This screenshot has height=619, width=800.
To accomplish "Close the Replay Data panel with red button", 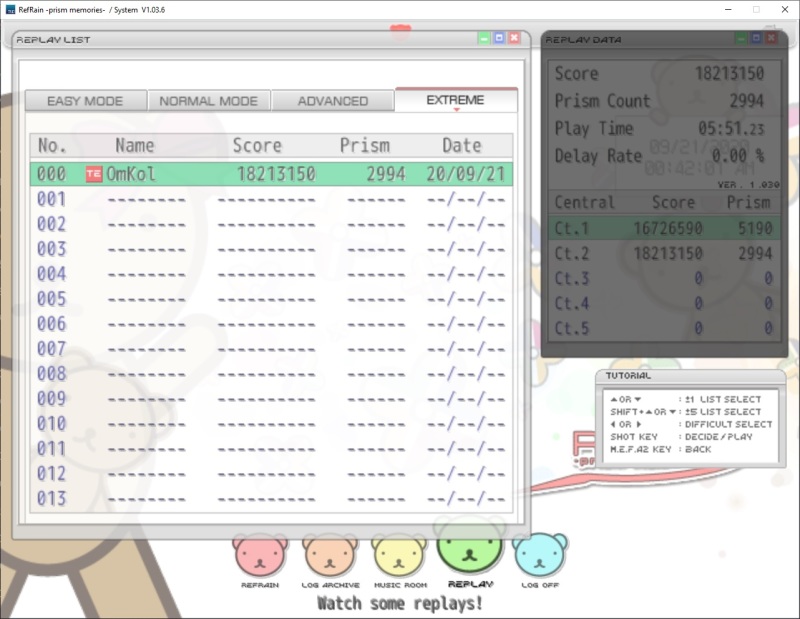I will pyautogui.click(x=771, y=38).
